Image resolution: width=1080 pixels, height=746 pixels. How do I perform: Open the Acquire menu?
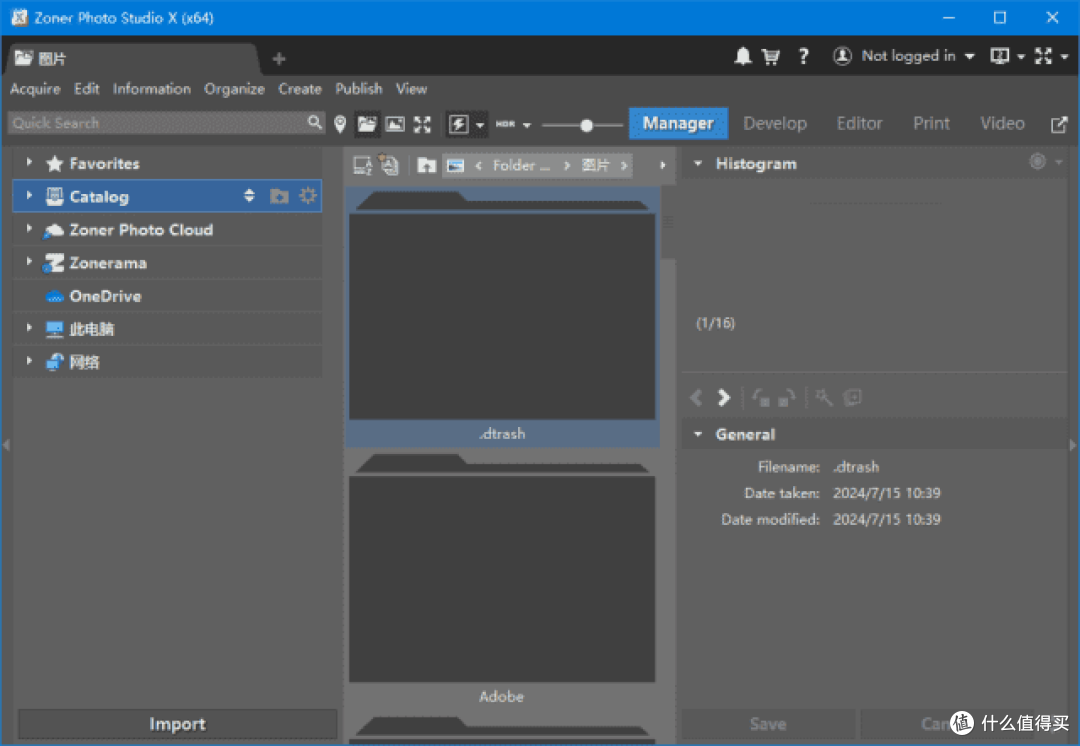click(35, 89)
